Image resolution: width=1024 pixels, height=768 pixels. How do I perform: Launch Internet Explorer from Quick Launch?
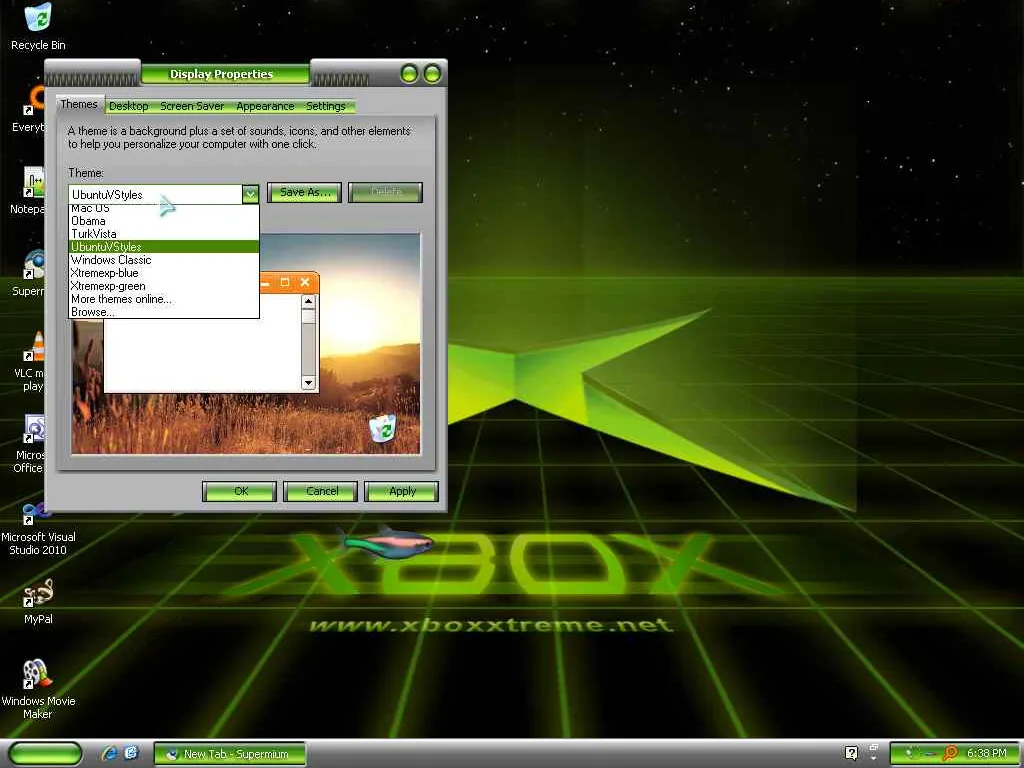[109, 754]
